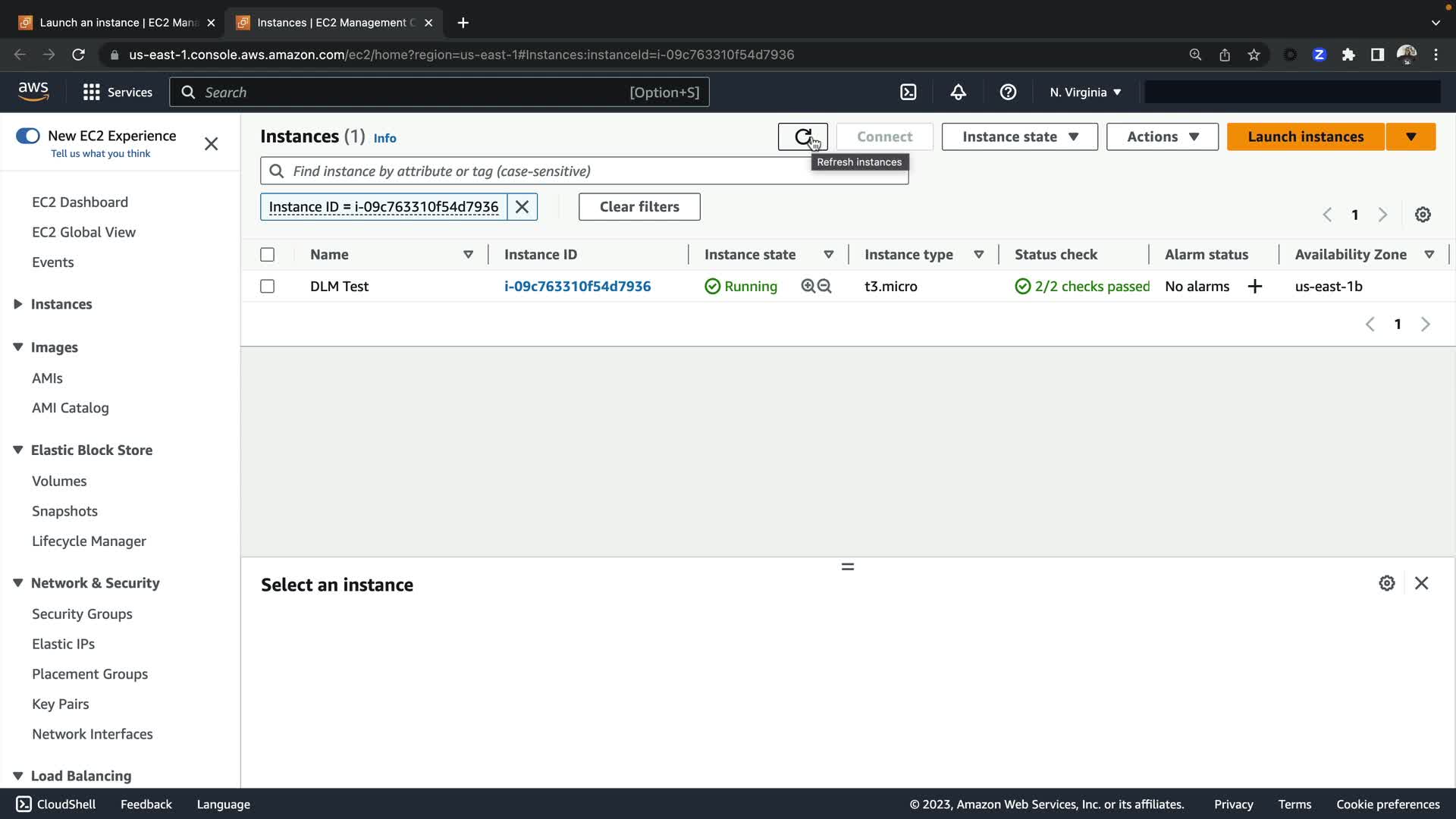
Task: Click the help question mark icon
Action: 1008,93
